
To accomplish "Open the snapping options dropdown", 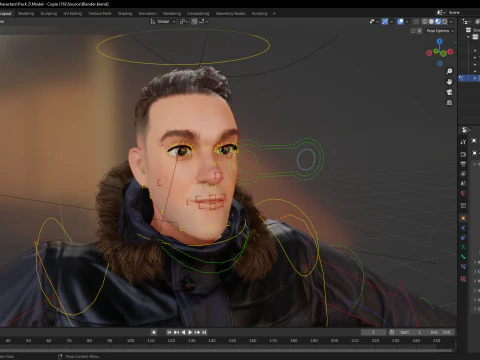I will pos(204,22).
